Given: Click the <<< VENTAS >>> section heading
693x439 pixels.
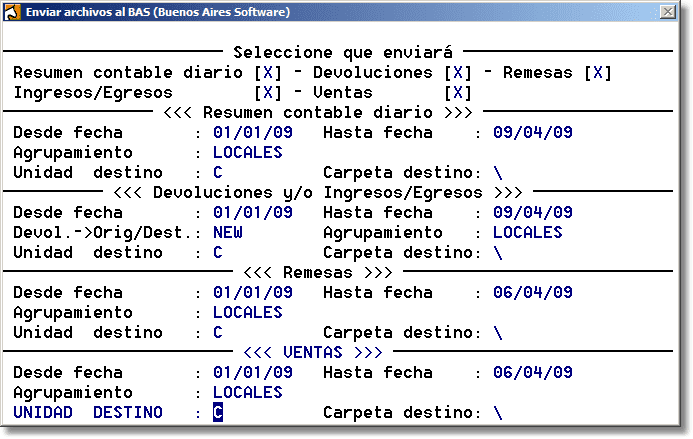Looking at the screenshot, I should tap(313, 353).
